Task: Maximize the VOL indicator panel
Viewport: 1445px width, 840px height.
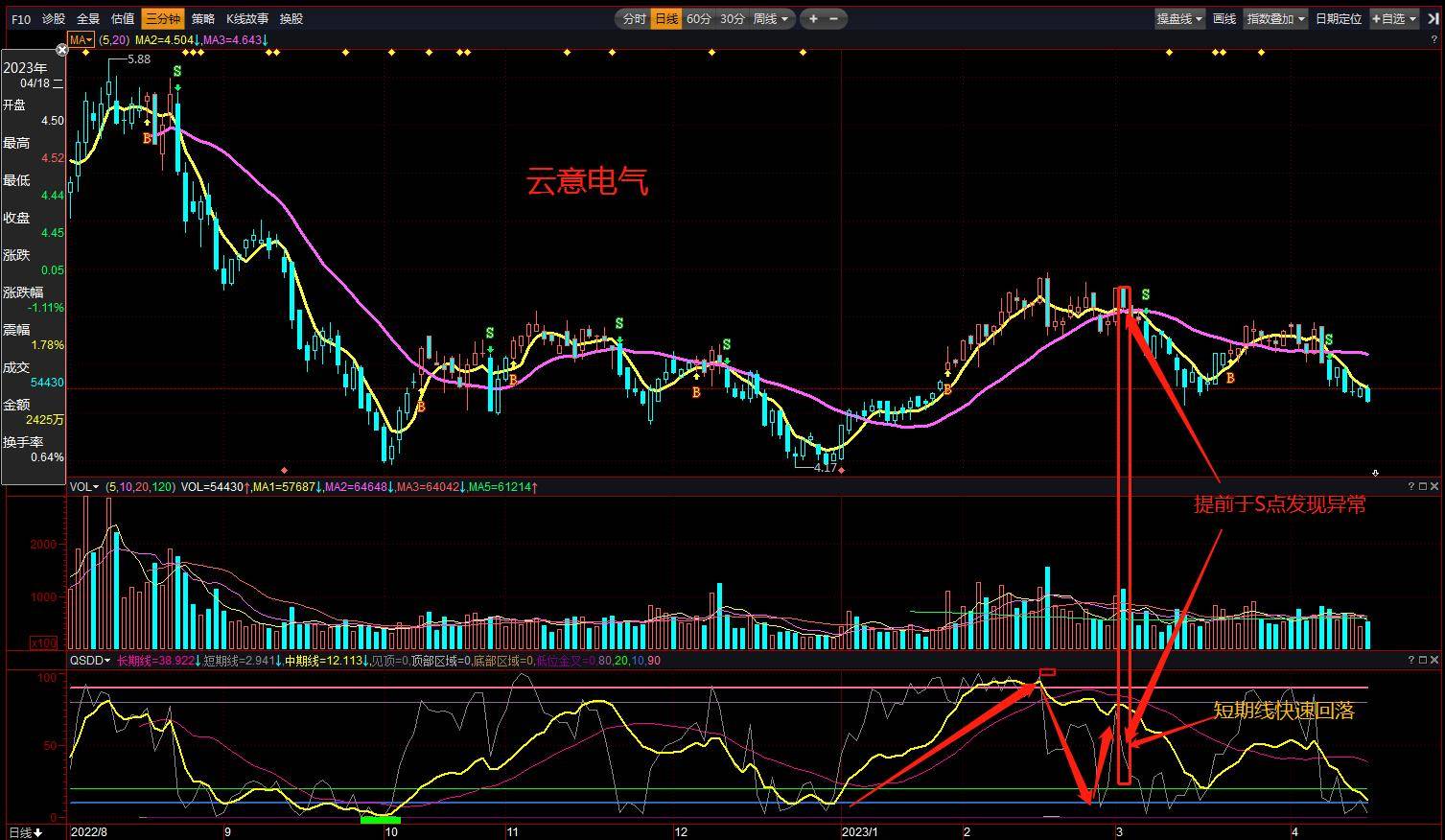Action: point(1423,486)
